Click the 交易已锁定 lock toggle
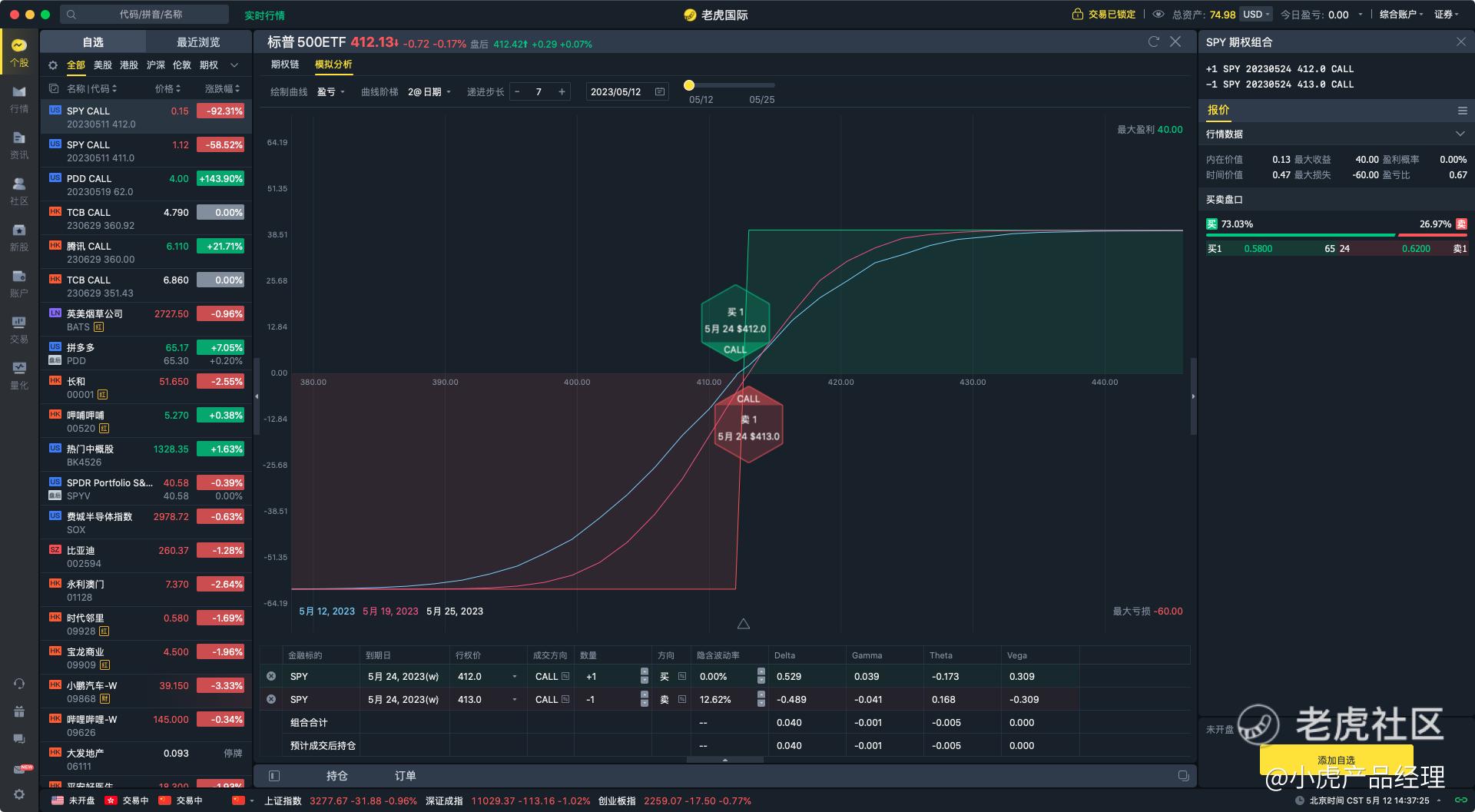This screenshot has width=1475, height=812. (1104, 15)
